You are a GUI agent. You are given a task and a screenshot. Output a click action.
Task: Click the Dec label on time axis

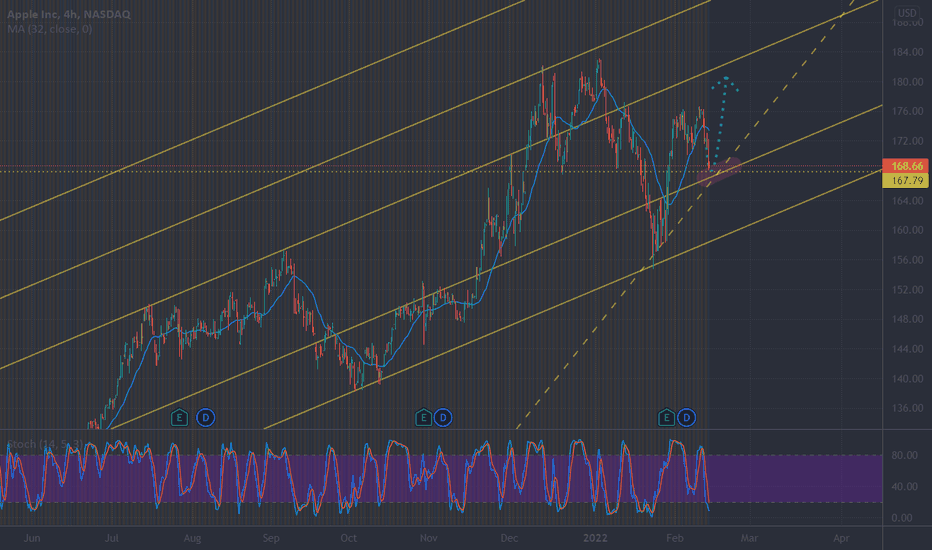[x=509, y=538]
